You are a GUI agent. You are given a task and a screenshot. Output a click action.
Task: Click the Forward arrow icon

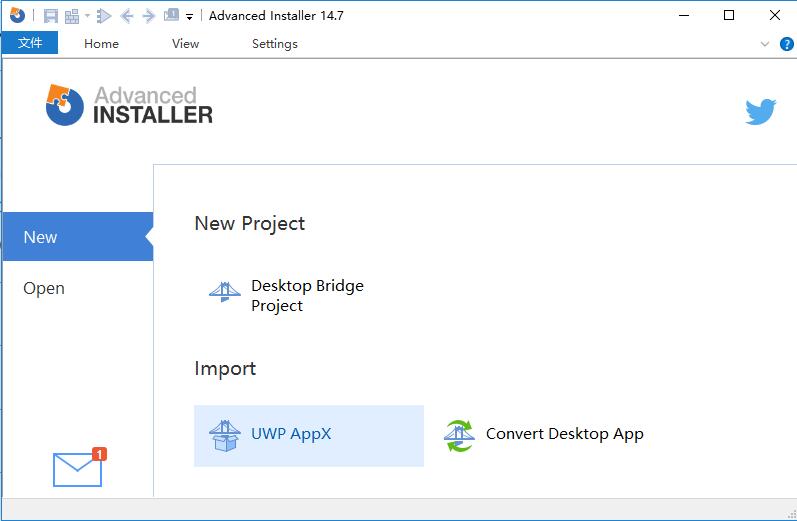[x=148, y=16]
